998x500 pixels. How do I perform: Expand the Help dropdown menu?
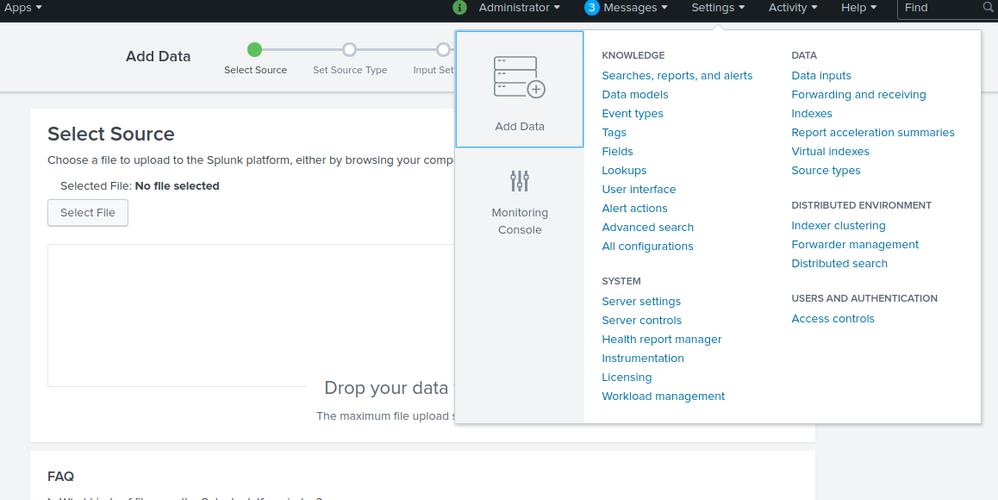pos(858,8)
